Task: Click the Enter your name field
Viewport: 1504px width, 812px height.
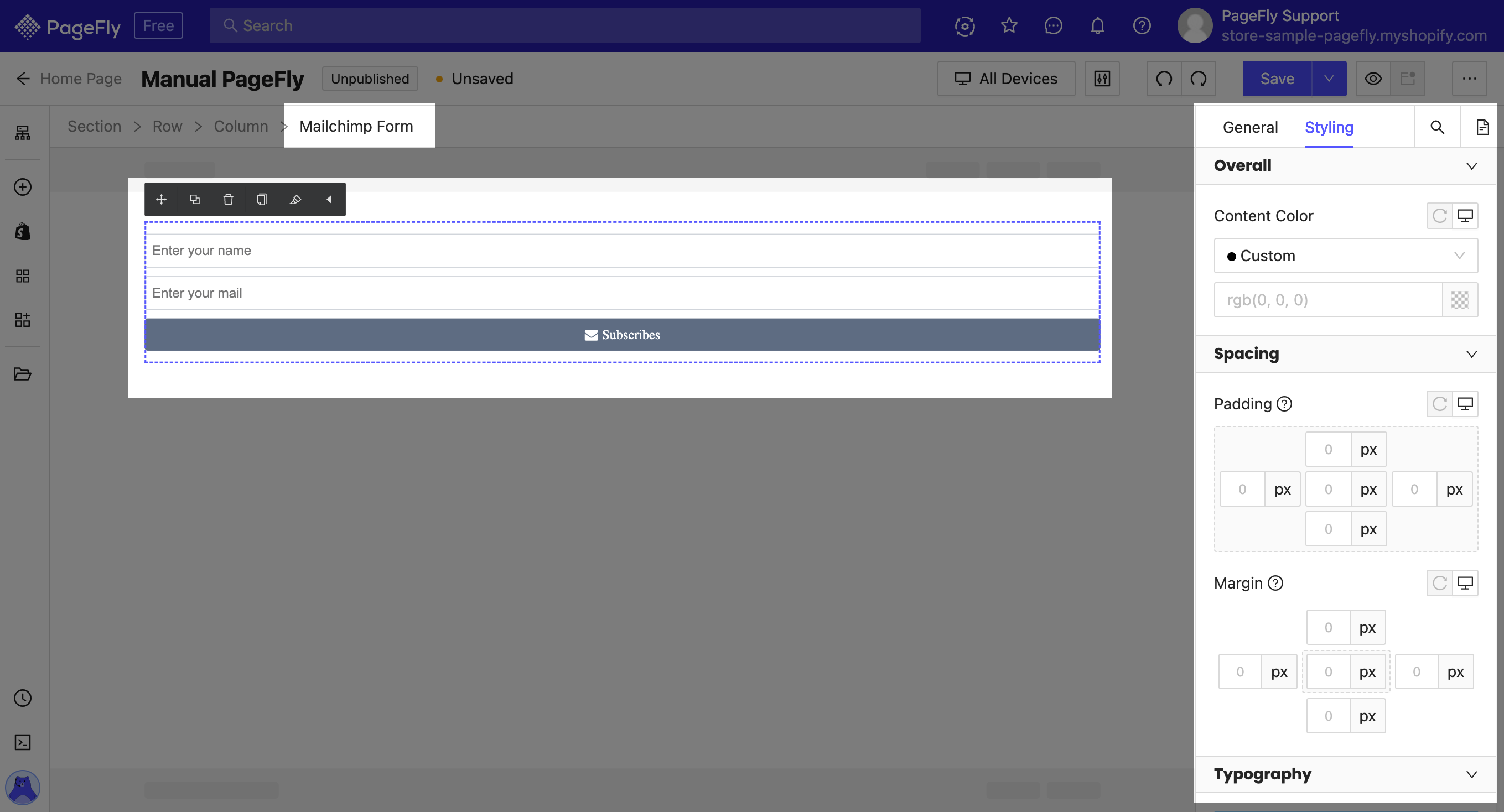Action: pyautogui.click(x=622, y=251)
